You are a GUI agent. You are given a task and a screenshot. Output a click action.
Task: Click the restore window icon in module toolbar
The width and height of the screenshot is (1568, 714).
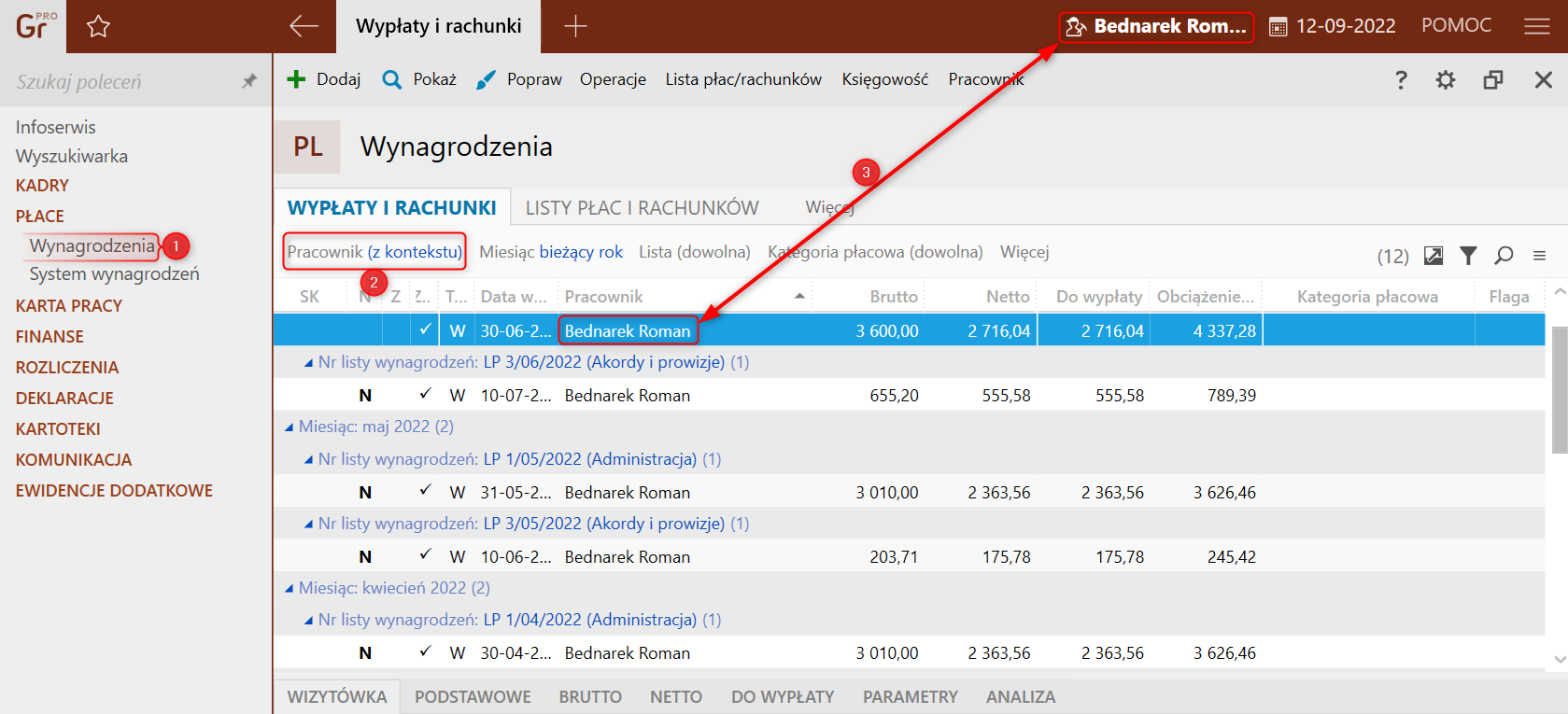(1493, 79)
